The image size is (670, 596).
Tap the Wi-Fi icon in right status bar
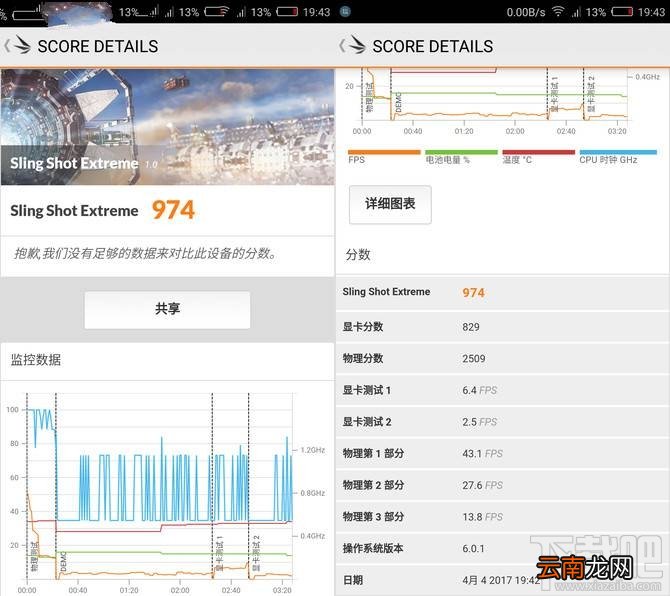tap(558, 12)
